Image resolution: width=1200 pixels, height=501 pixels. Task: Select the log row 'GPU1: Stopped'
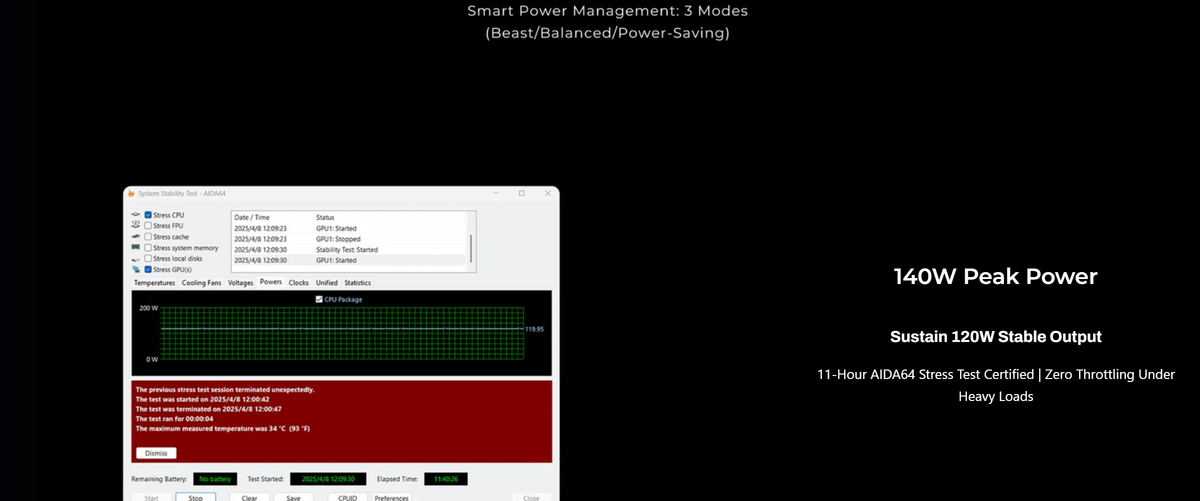coord(350,239)
